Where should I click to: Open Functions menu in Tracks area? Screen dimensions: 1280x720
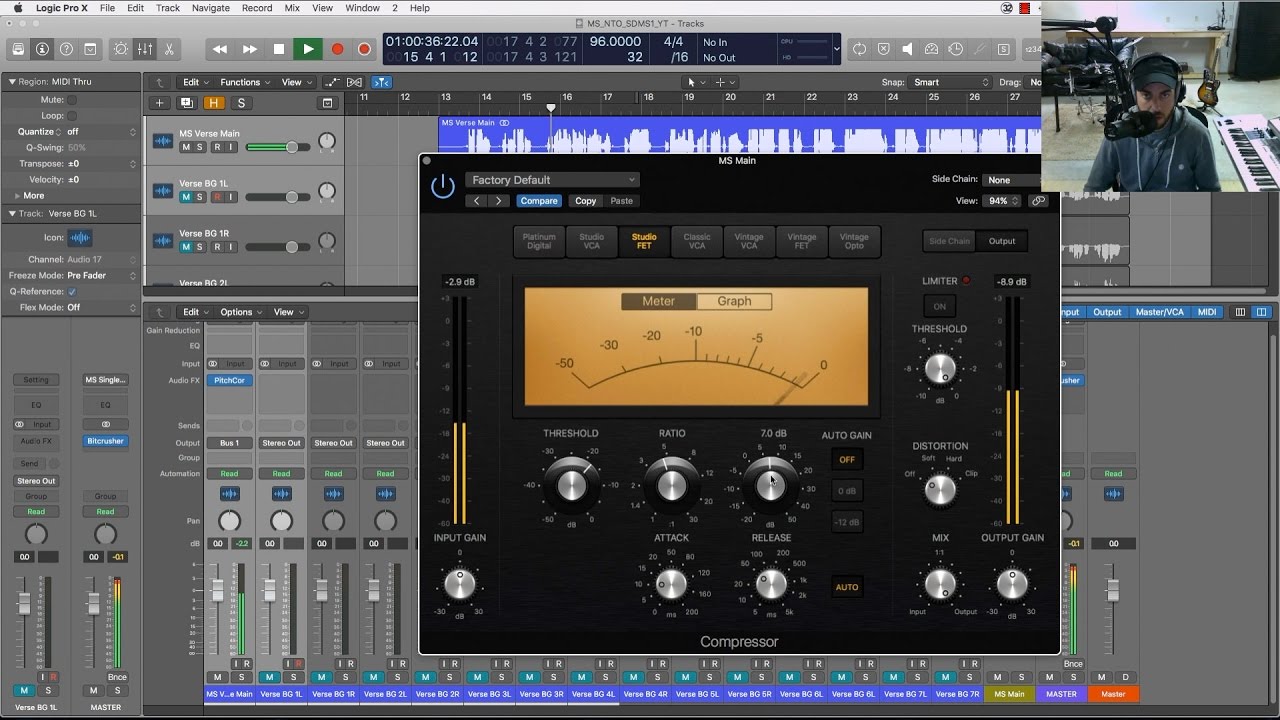pos(245,82)
